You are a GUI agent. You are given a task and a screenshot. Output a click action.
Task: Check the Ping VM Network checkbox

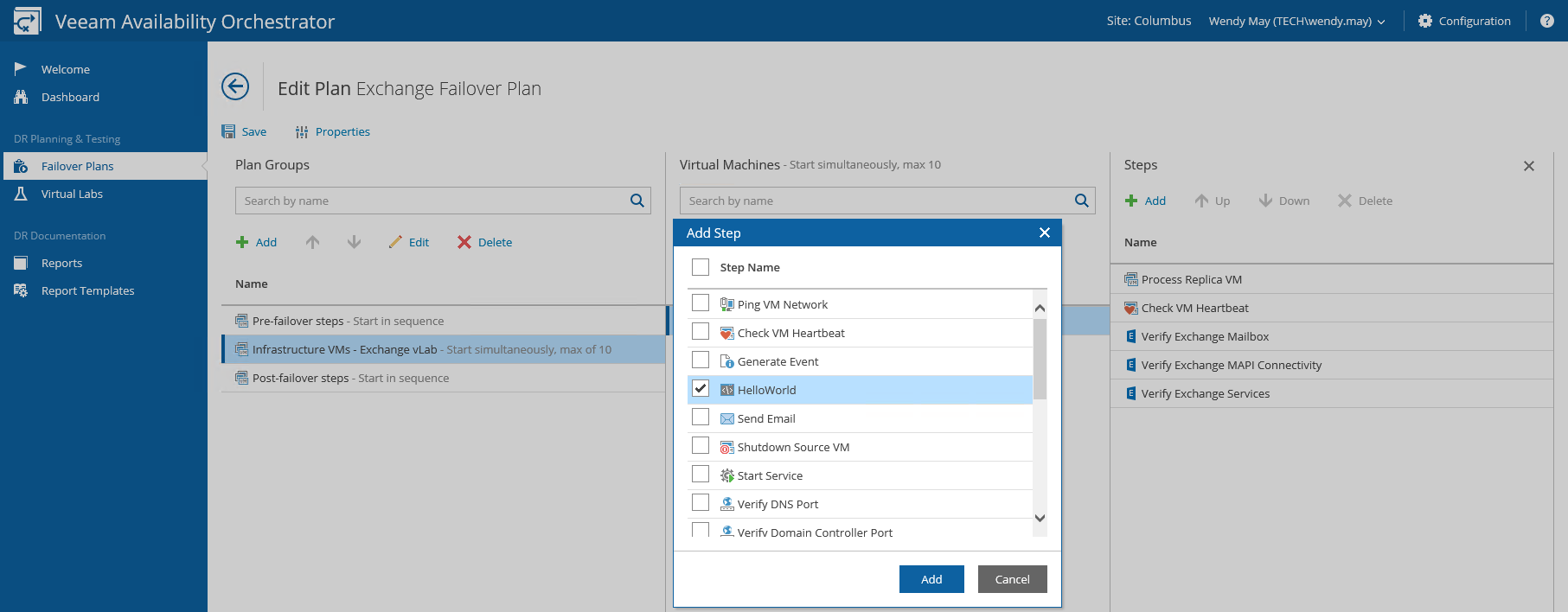coord(701,303)
